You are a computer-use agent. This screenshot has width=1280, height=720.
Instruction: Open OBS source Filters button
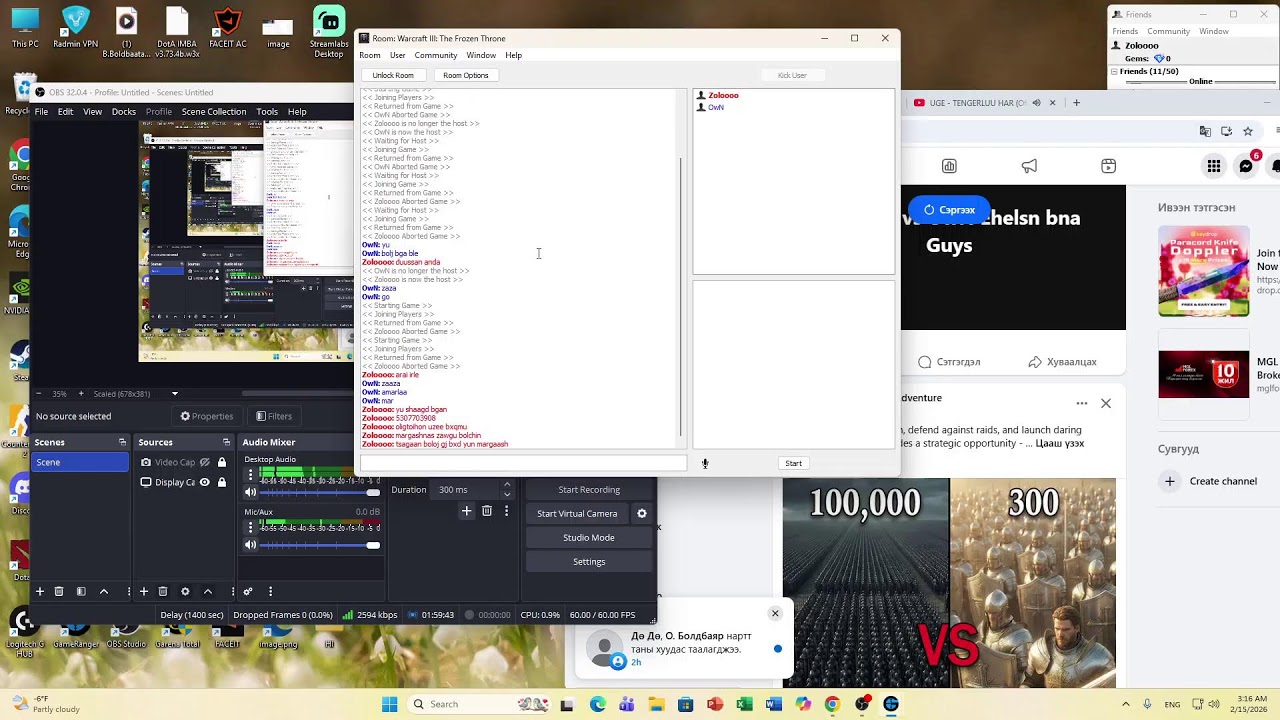click(x=273, y=416)
